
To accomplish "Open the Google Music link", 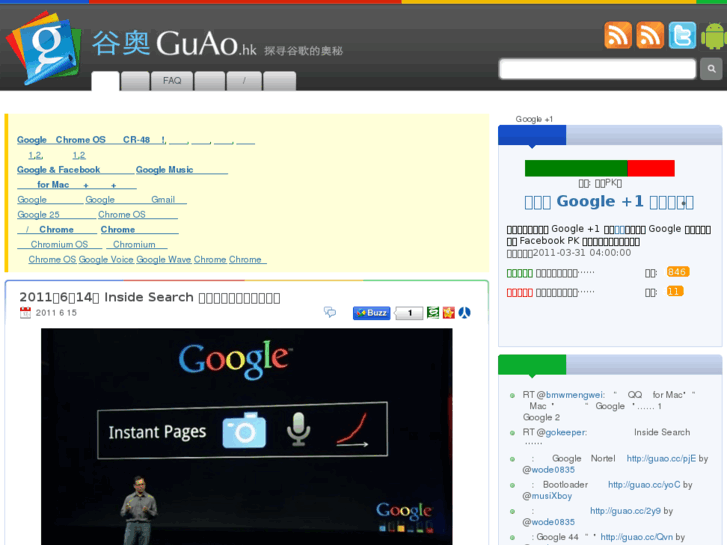I will pos(182,170).
